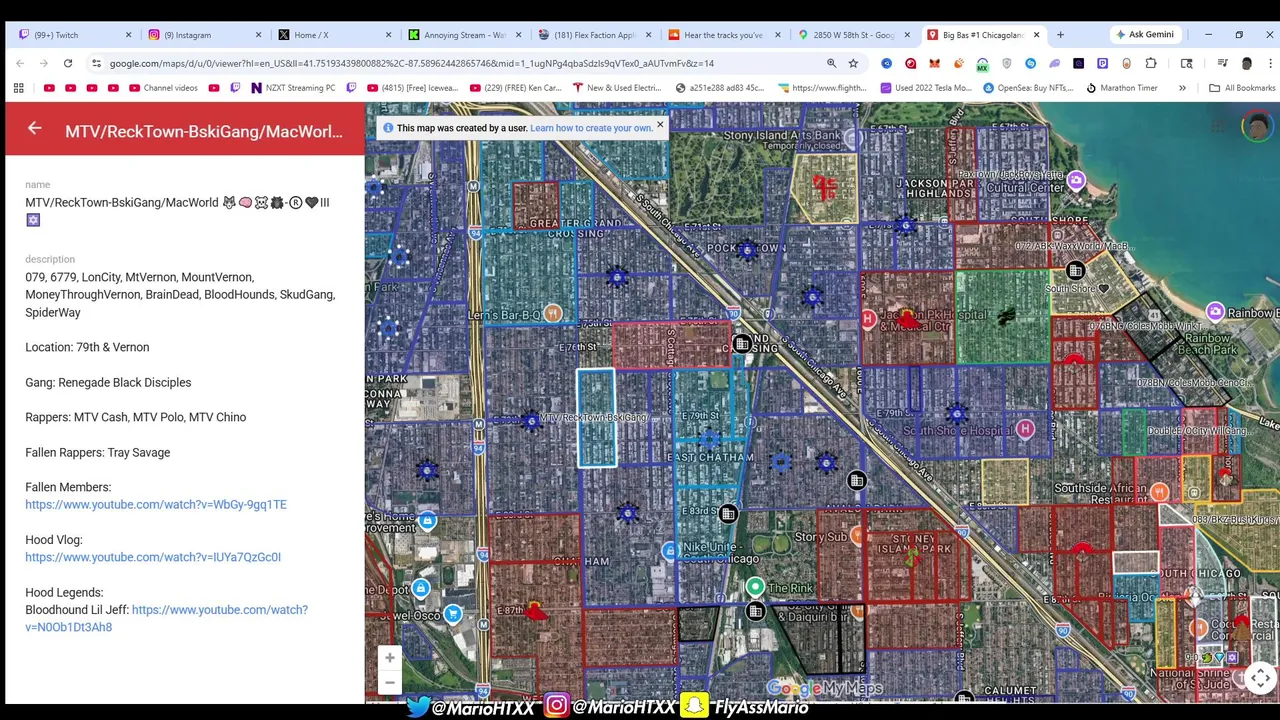
Task: Click the Jewel-Osco shopping cart marker
Action: pyautogui.click(x=453, y=614)
